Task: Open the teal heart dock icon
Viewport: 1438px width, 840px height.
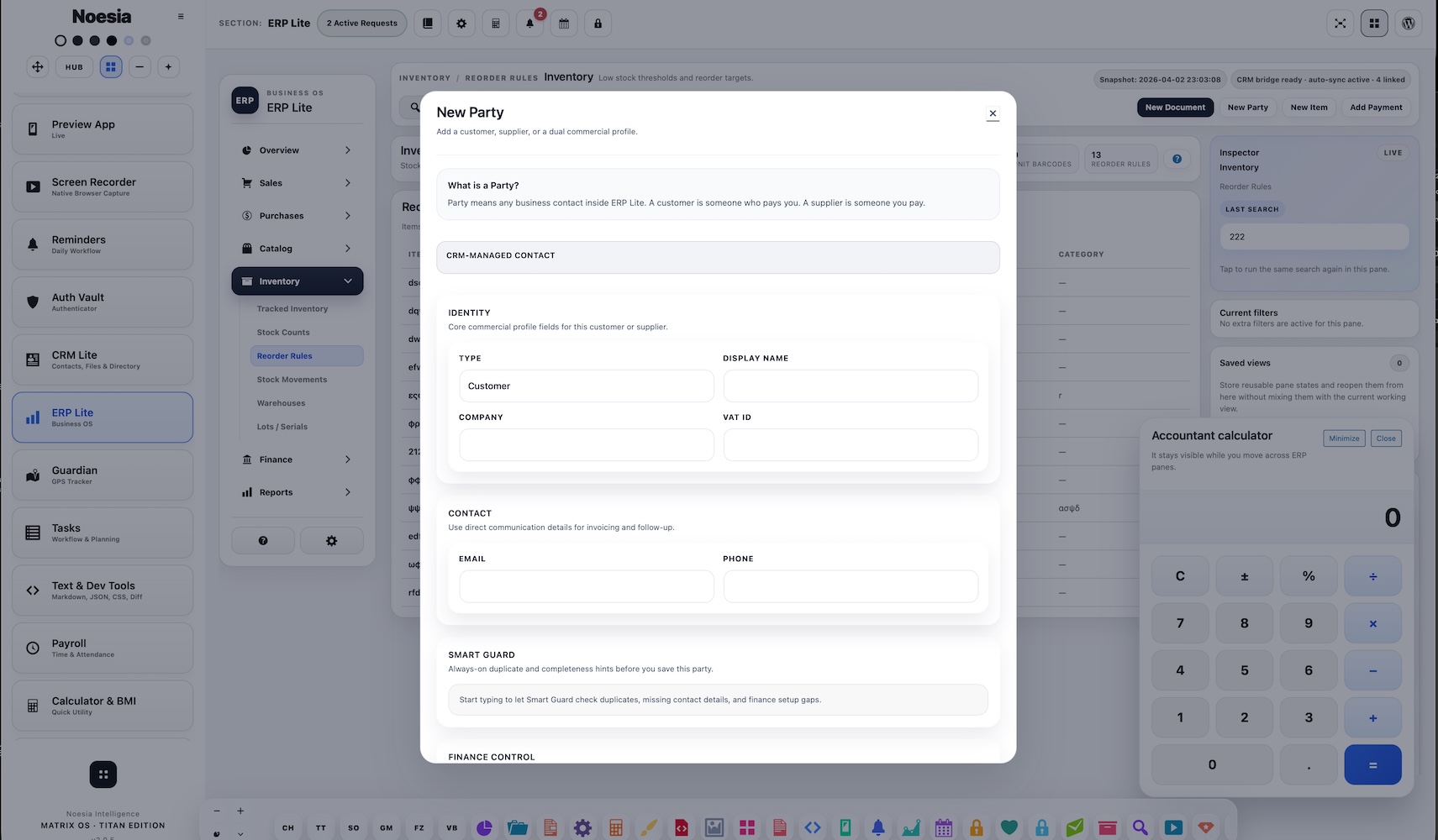Action: coord(1009,828)
